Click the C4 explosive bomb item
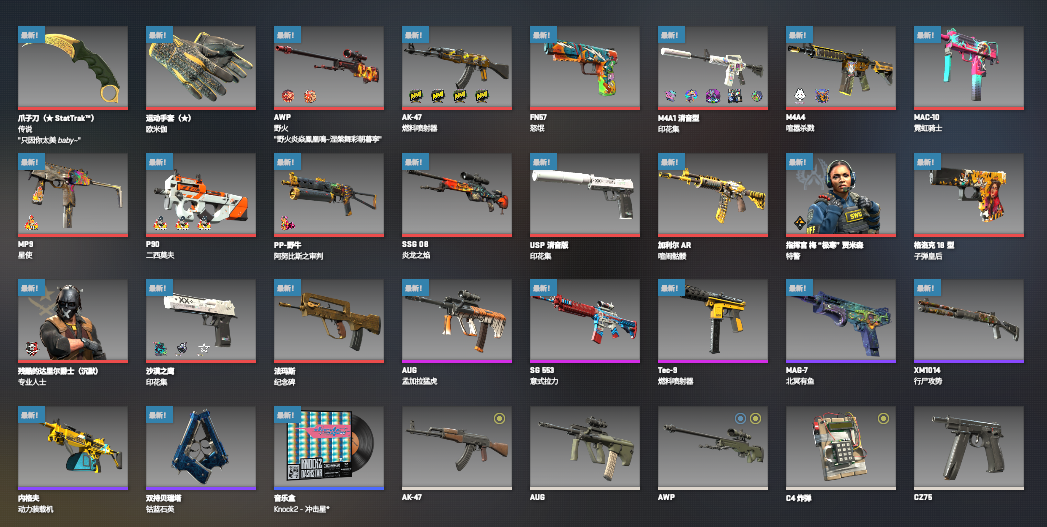 pyautogui.click(x=841, y=448)
